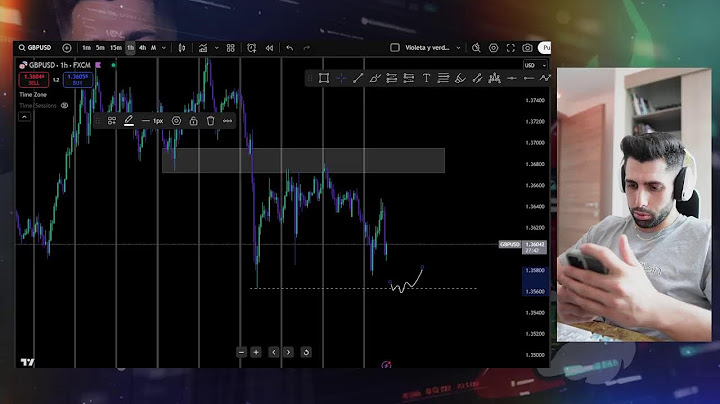Screen dimensions: 720x404
Task: Click the blue BUY price button
Action: tap(78, 80)
